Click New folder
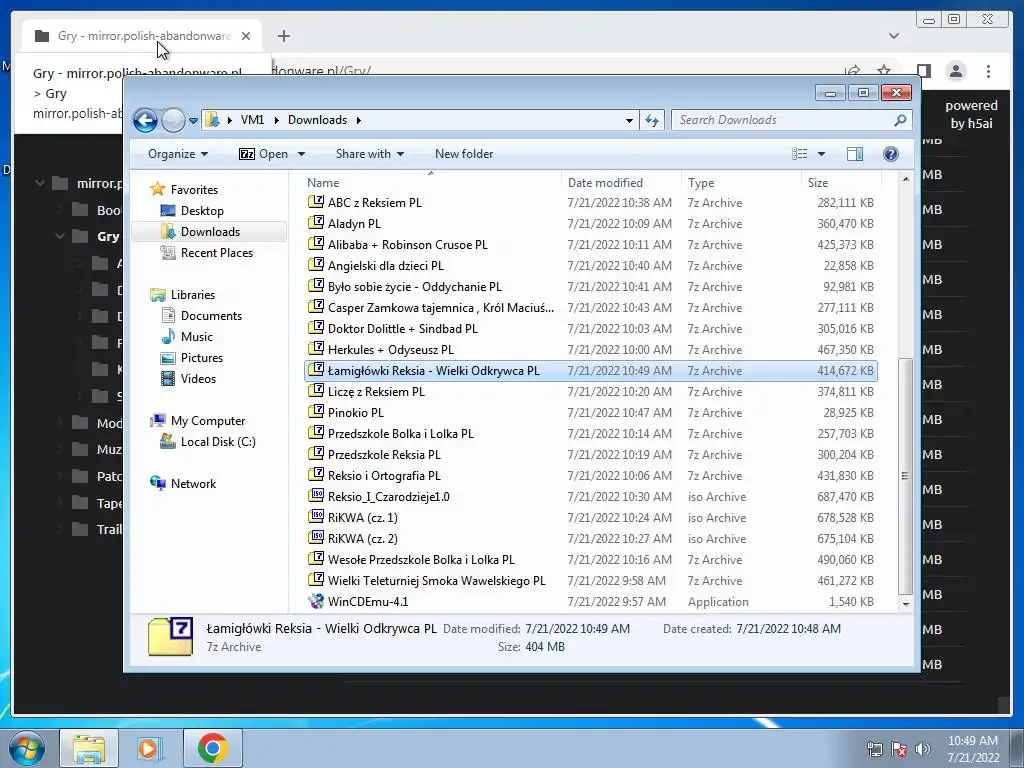Viewport: 1024px width, 768px height. [x=464, y=154]
